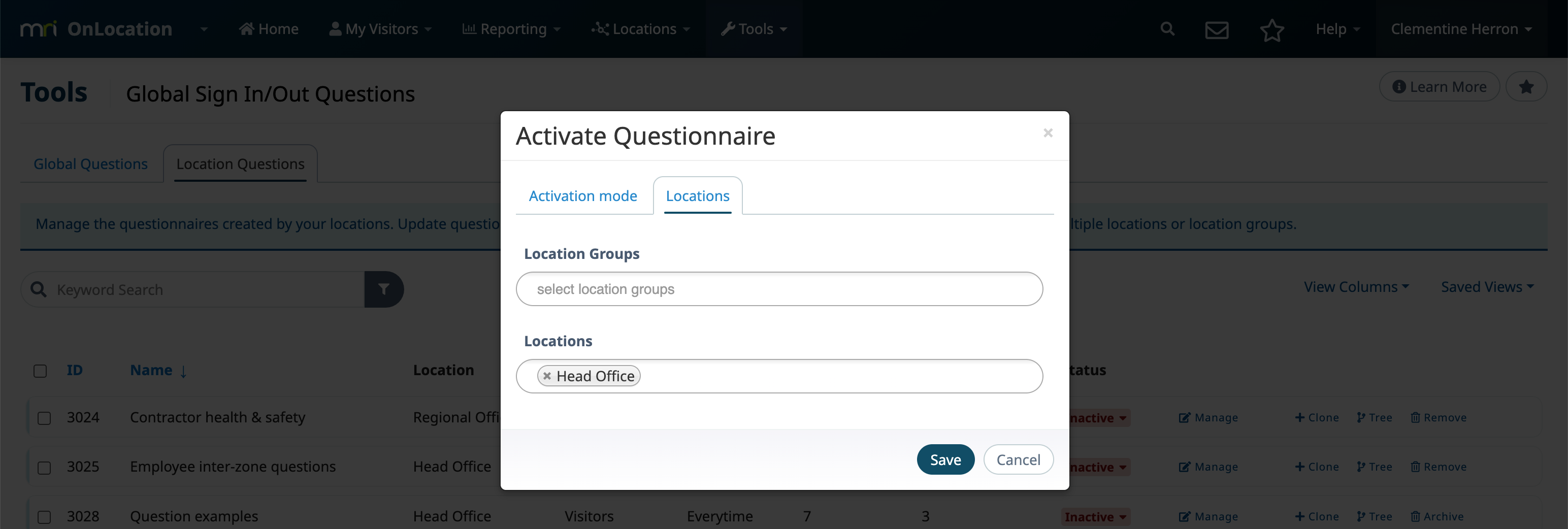Image resolution: width=1568 pixels, height=529 pixels.
Task: Open Tree for Question examples
Action: [x=1374, y=517]
